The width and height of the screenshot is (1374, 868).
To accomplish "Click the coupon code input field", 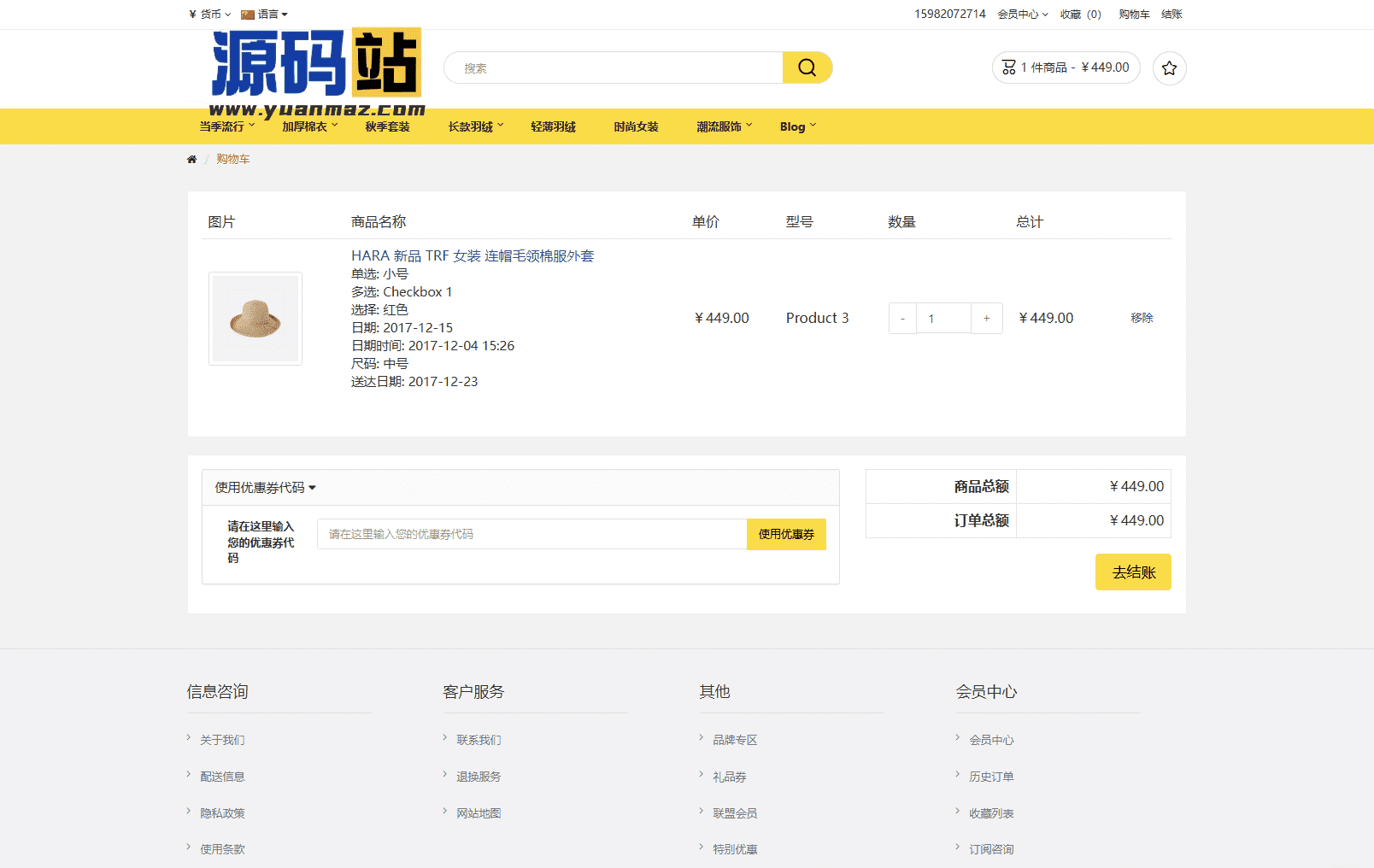I will 532,534.
